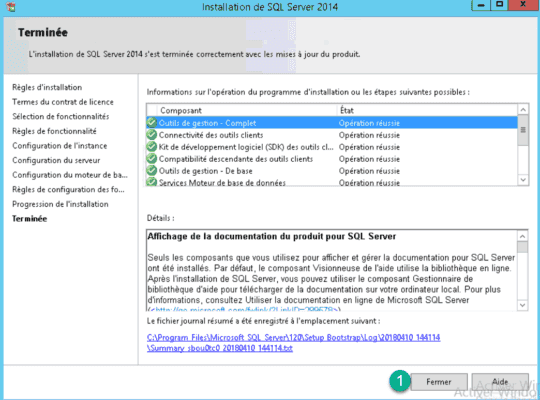This screenshot has height=400, width=540.
Task: Click the details box scroll down arrow
Action: [x=522, y=305]
